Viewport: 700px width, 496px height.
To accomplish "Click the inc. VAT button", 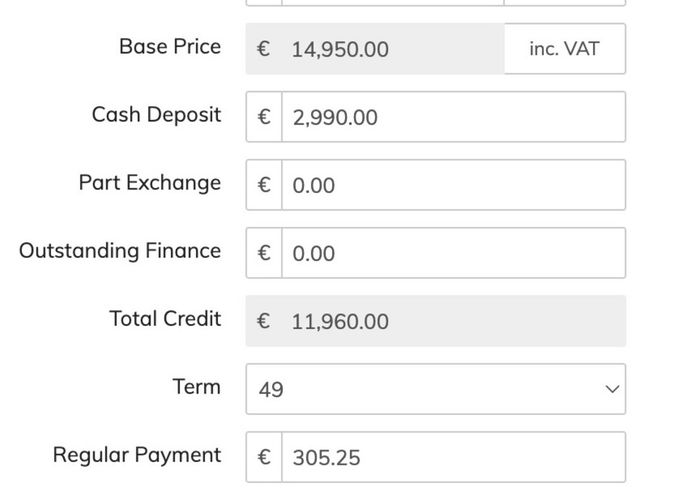I will tap(565, 49).
